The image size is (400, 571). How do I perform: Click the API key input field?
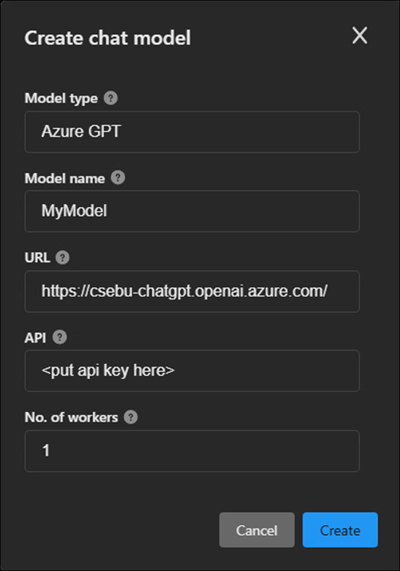(x=192, y=371)
